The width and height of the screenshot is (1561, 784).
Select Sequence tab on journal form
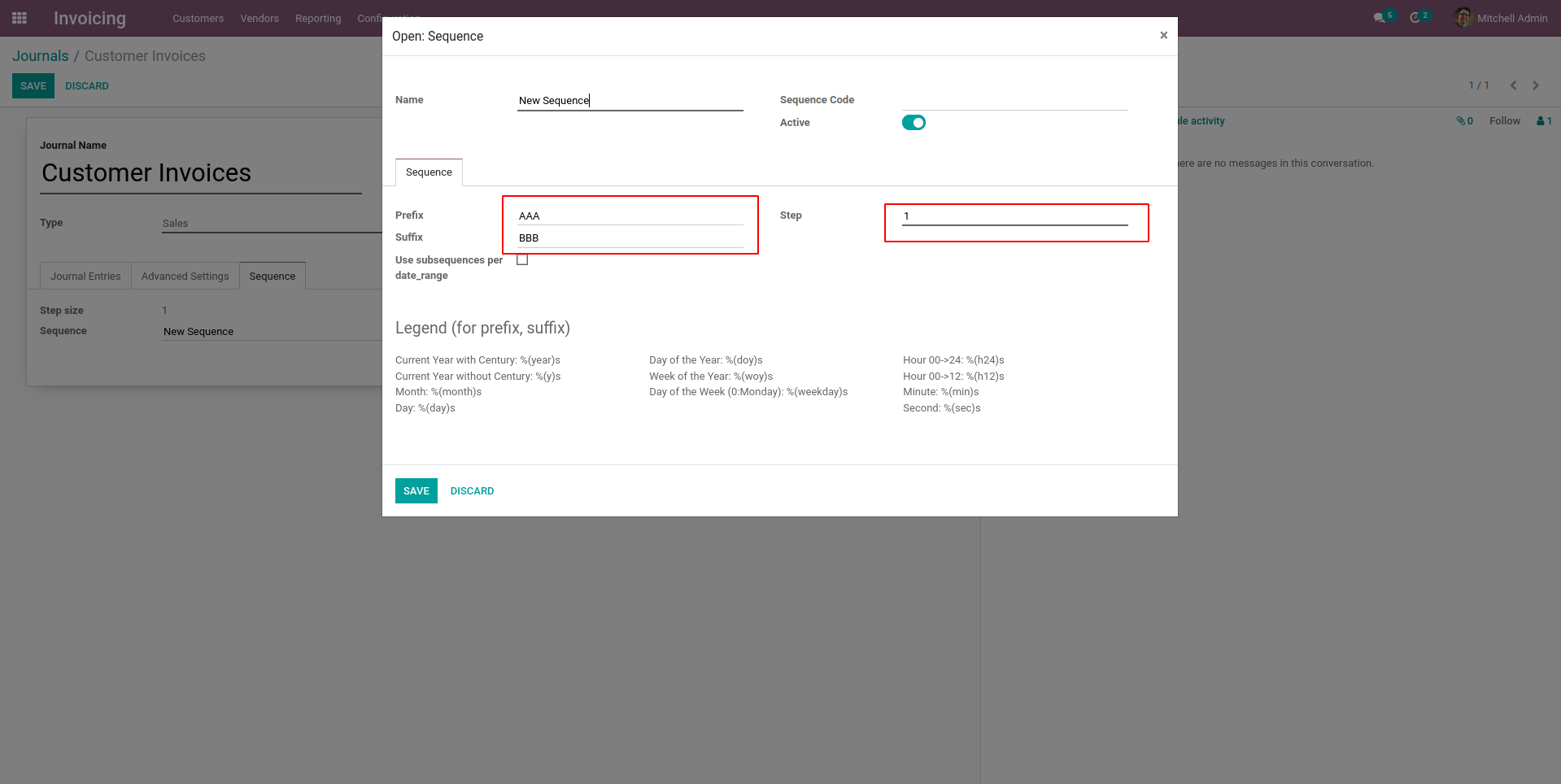(273, 277)
